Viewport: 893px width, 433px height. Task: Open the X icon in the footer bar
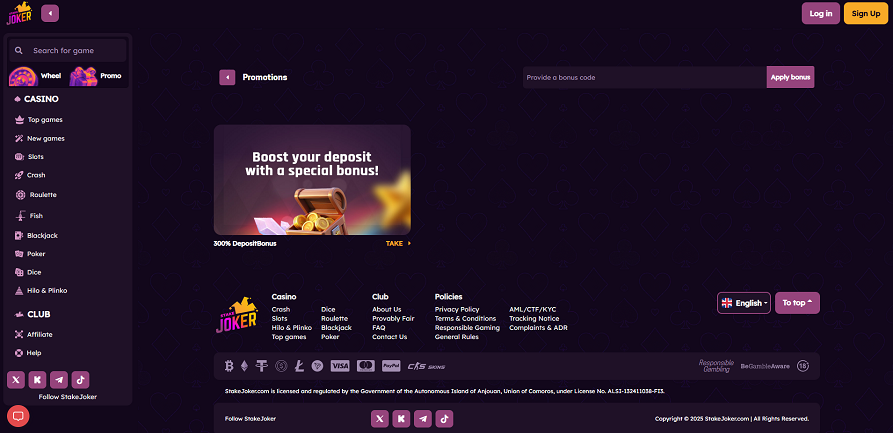point(380,419)
